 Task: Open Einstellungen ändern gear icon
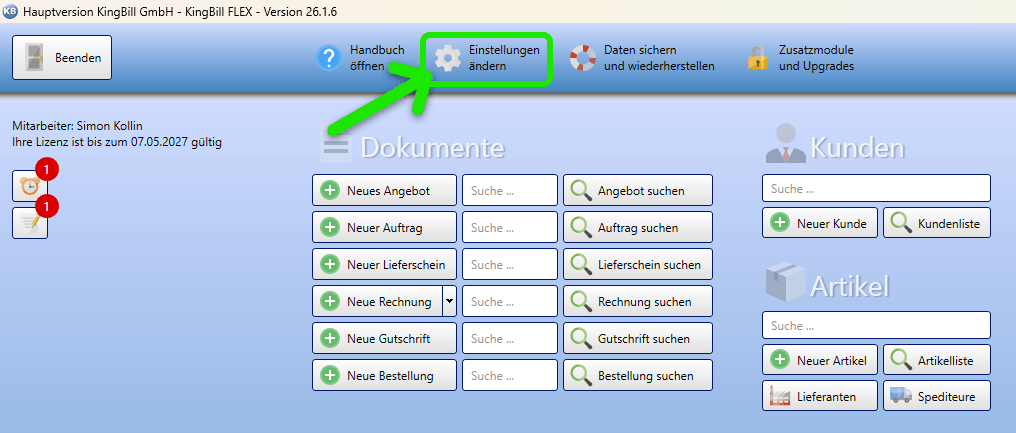tap(447, 58)
